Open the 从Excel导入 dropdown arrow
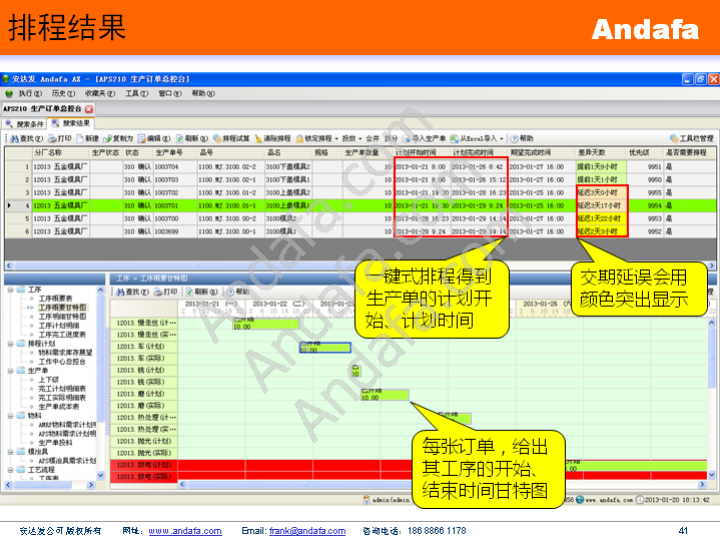Viewport: 720px width, 540px height. pos(501,139)
